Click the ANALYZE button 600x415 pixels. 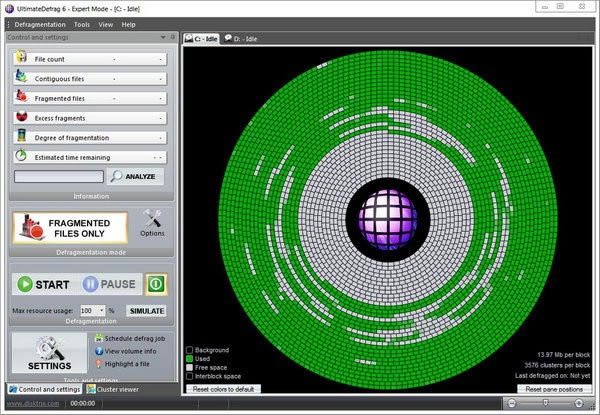point(135,176)
